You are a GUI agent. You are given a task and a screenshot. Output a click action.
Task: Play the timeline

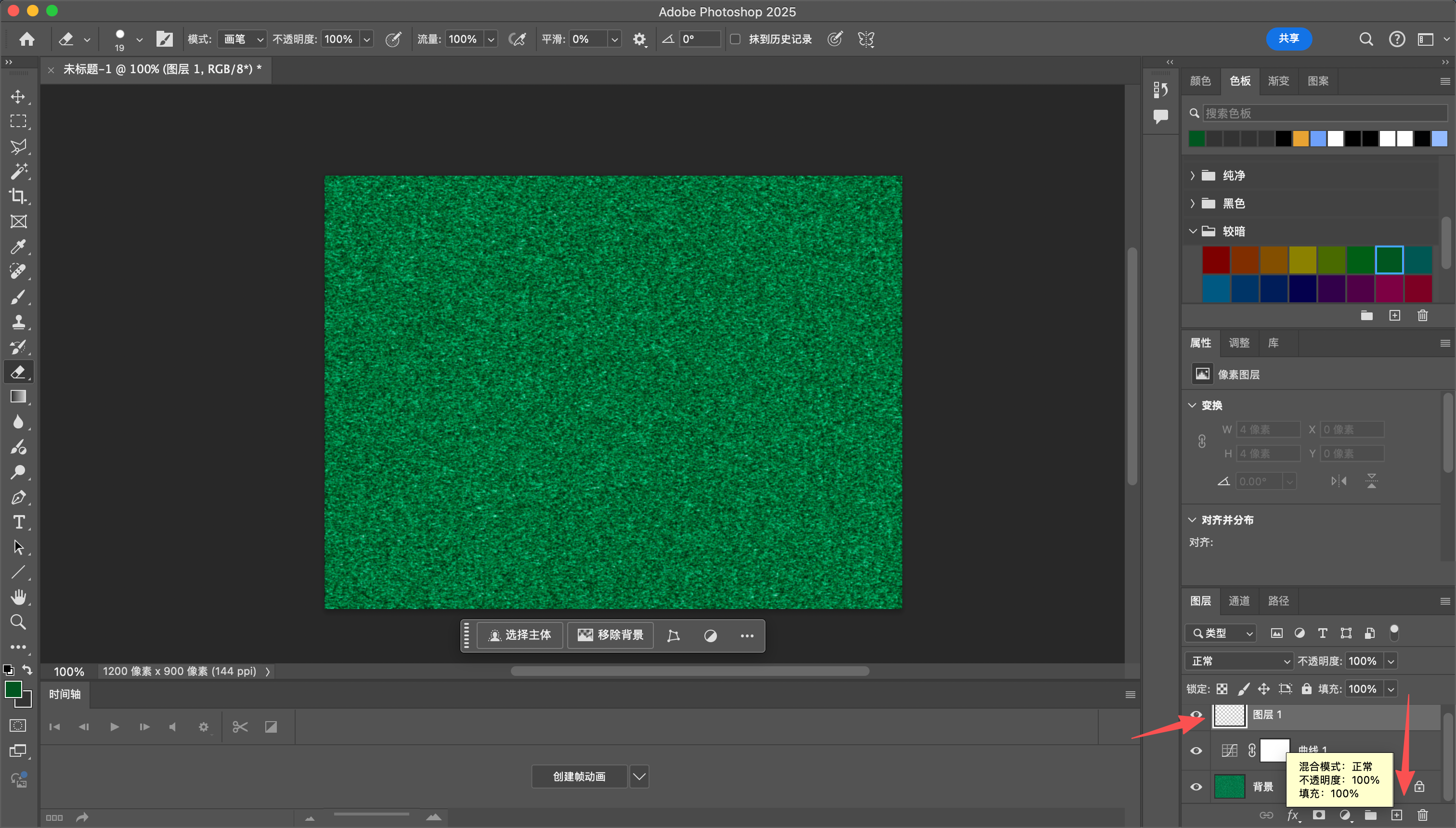pos(114,727)
